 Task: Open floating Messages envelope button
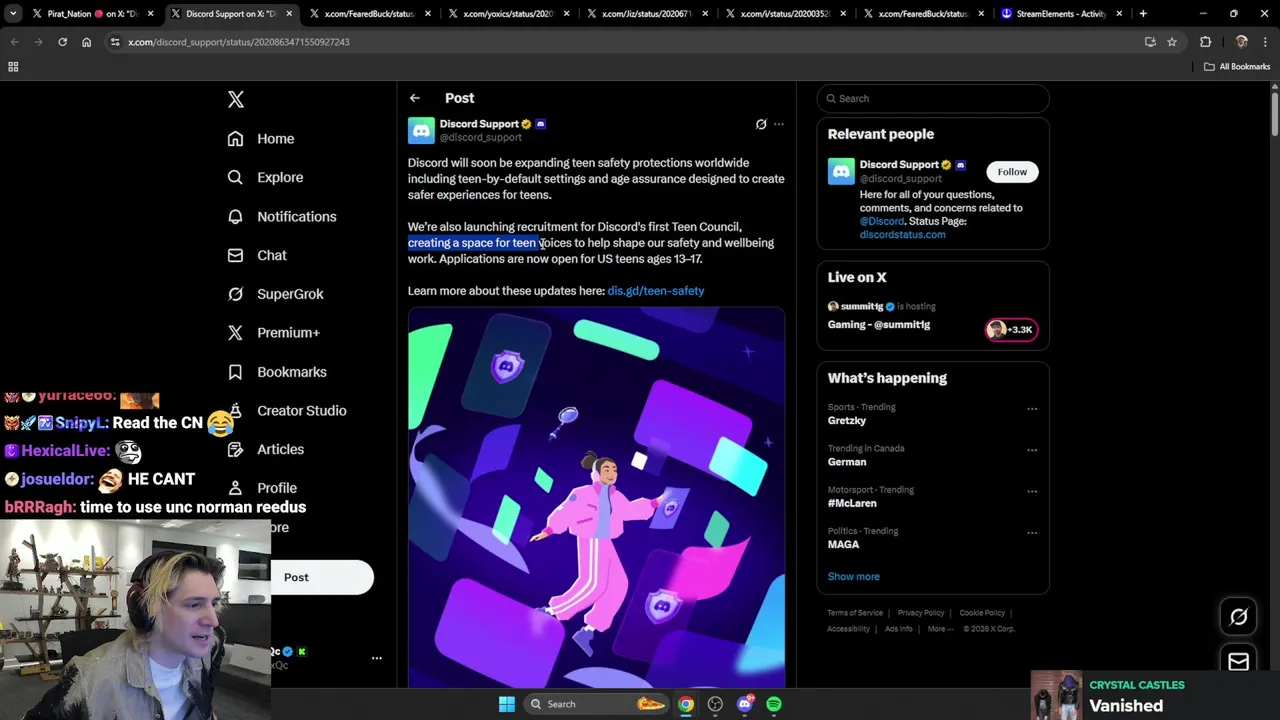[1238, 661]
